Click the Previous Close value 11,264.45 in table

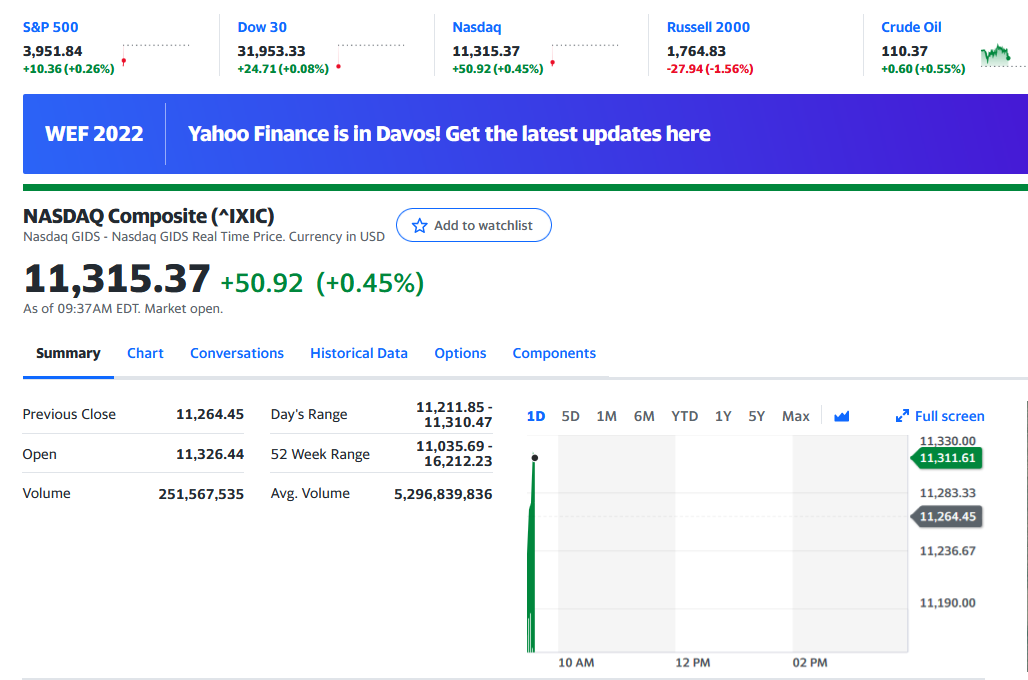click(210, 414)
